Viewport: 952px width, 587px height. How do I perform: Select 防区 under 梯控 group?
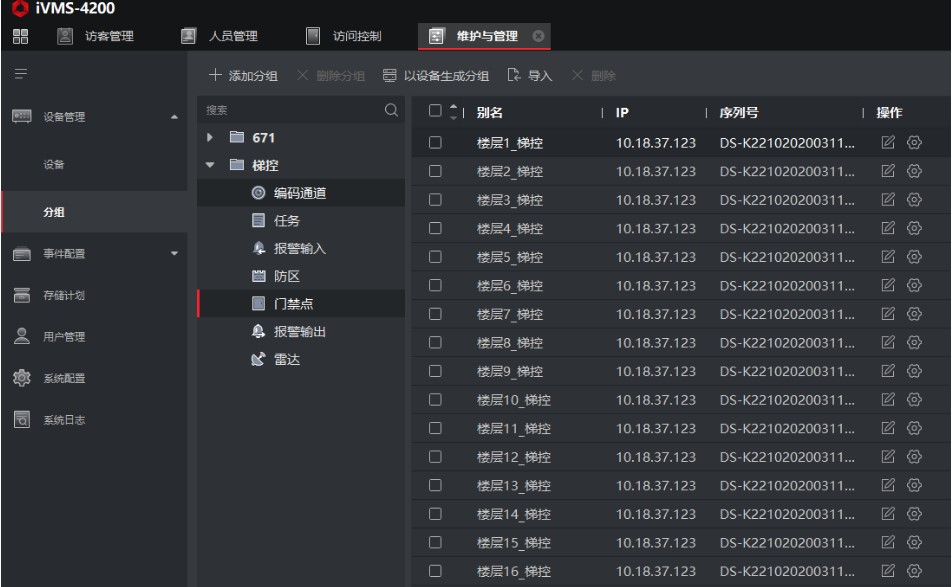point(301,276)
